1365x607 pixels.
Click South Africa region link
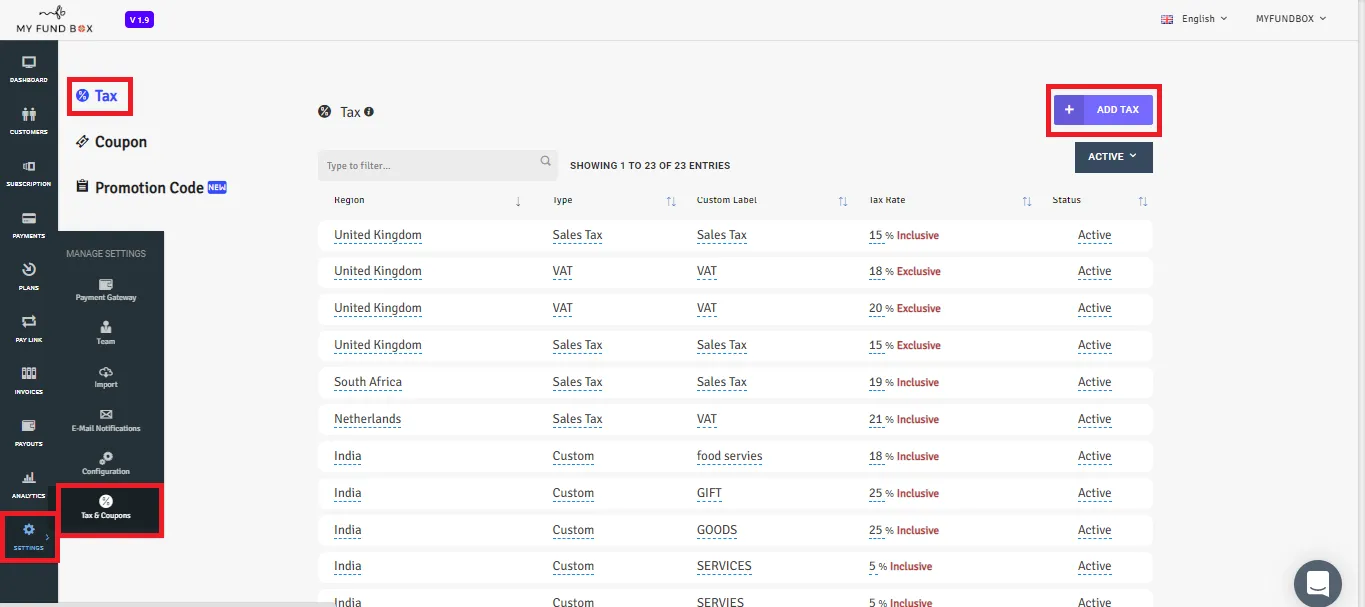tap(368, 382)
